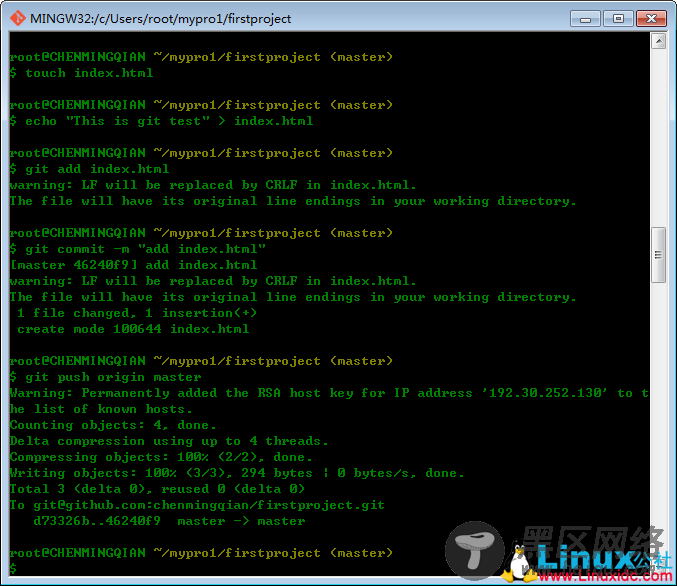
Task: Close the MINGW32 terminal window
Action: (651, 19)
